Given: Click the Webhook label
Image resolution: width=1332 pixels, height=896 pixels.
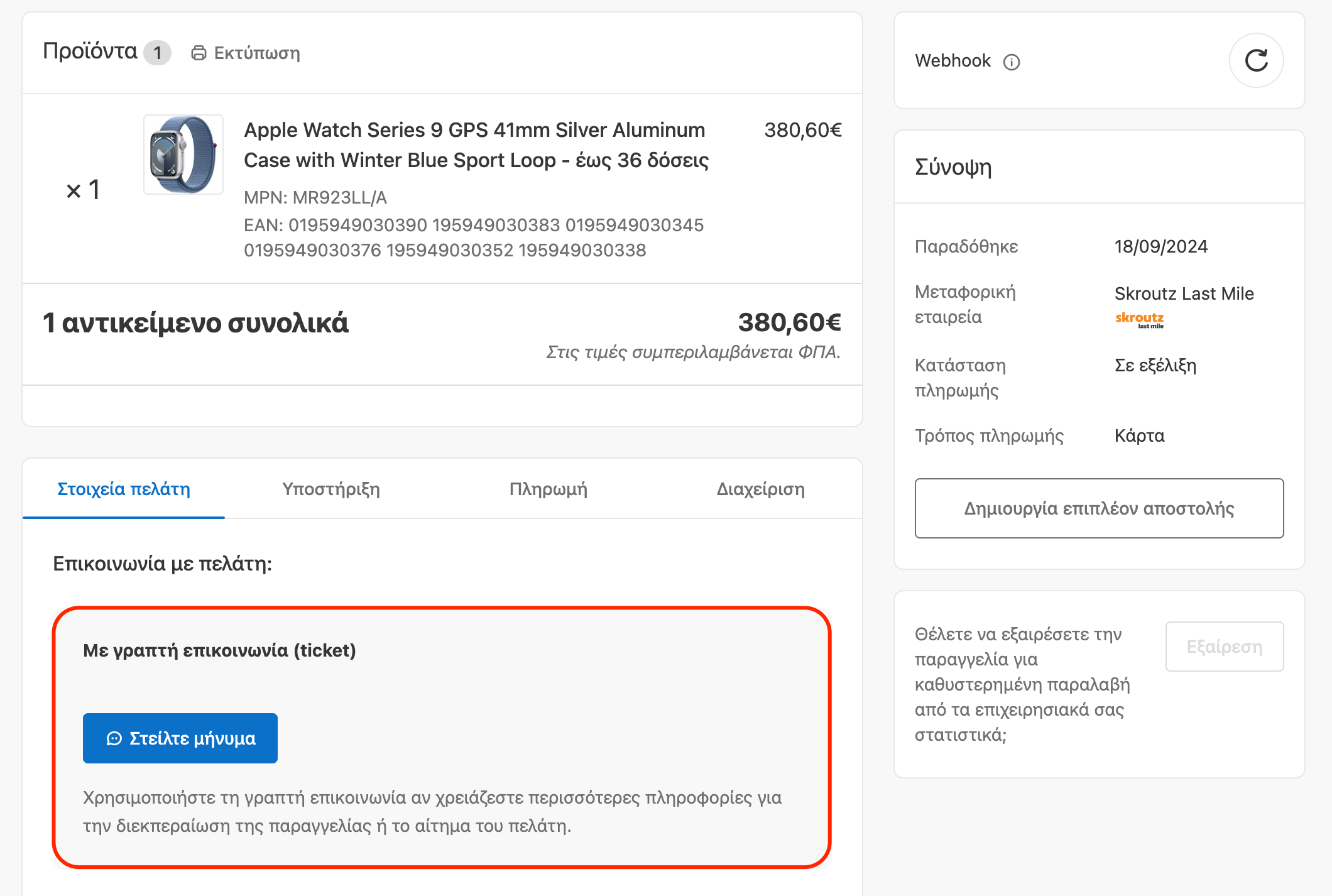Looking at the screenshot, I should (x=953, y=60).
